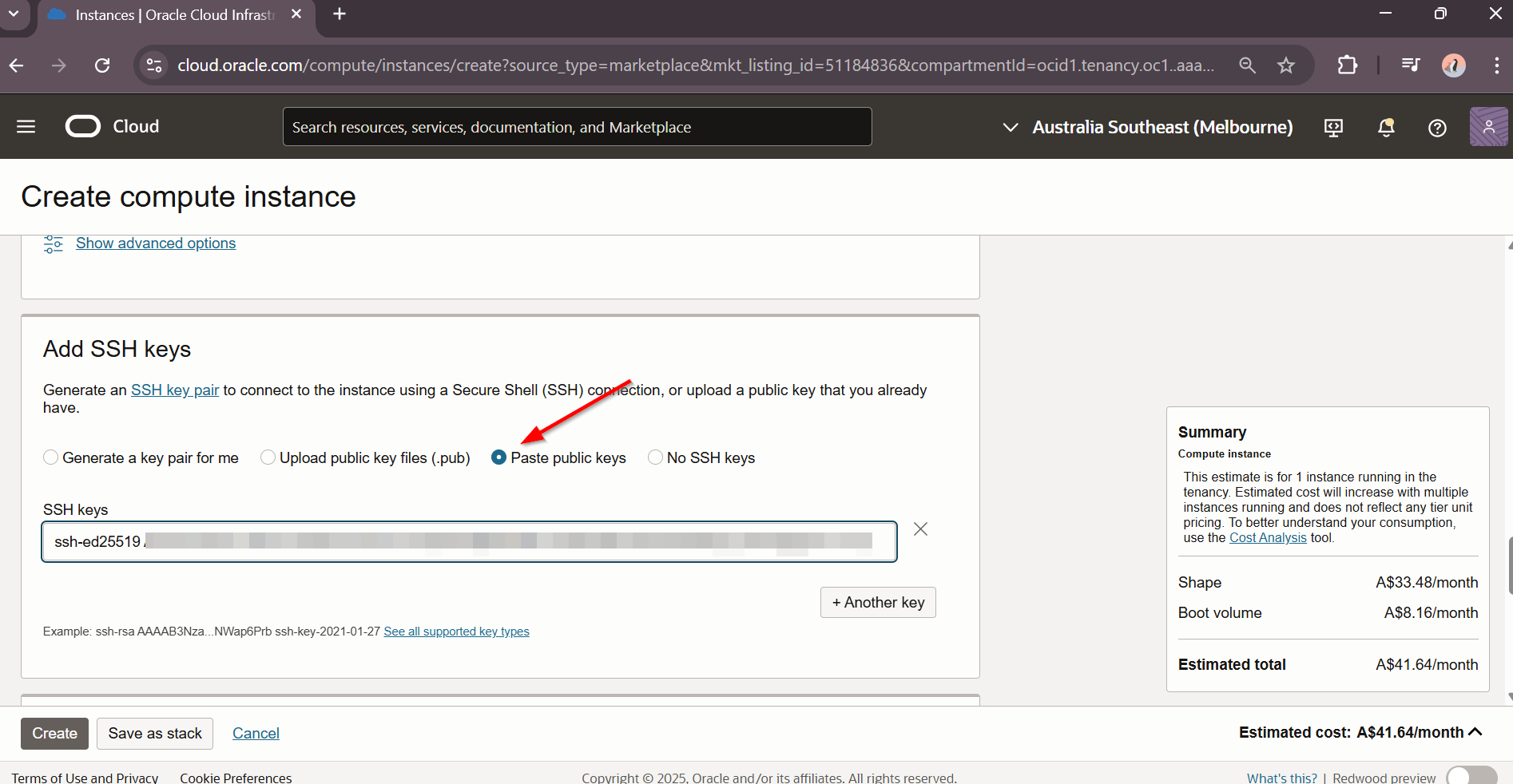Select 'Generate a key pair for me'
Viewport: 1513px width, 784px height.
[51, 457]
